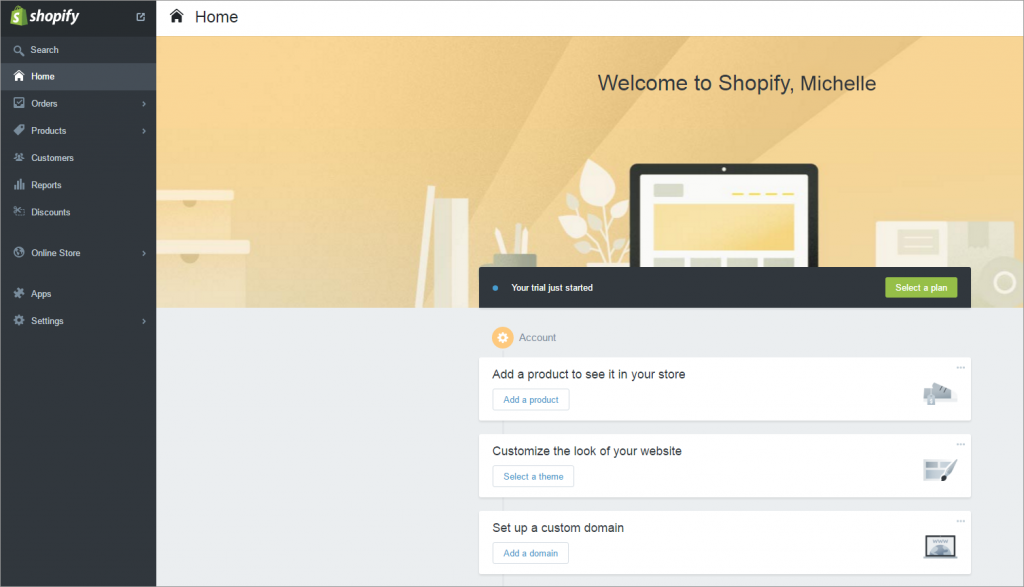Click the Products tag icon
This screenshot has width=1024, height=587.
coord(18,130)
